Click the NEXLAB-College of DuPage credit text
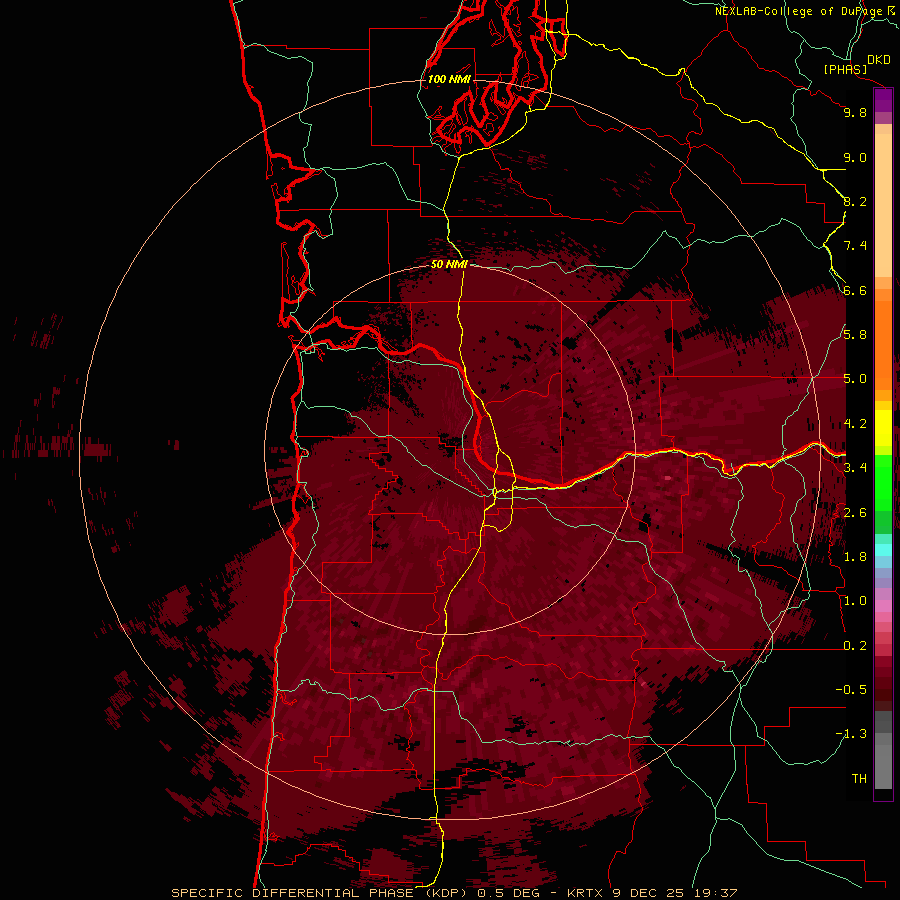This screenshot has height=900, width=900. (799, 11)
